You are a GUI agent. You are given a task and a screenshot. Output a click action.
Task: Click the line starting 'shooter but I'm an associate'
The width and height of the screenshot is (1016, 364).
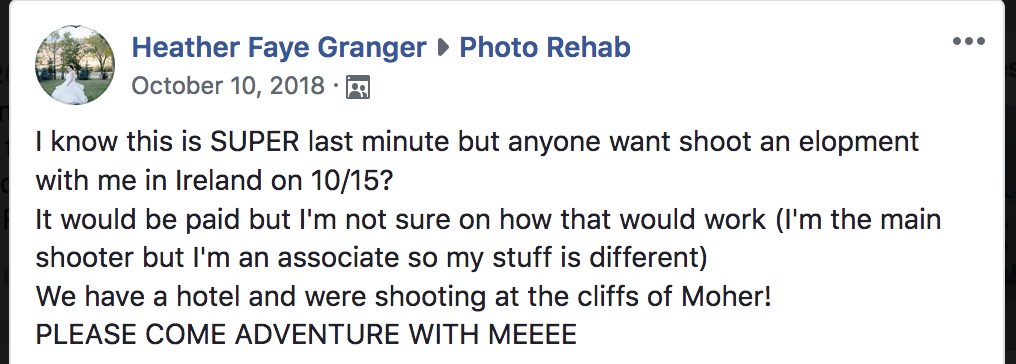pyautogui.click(x=371, y=258)
